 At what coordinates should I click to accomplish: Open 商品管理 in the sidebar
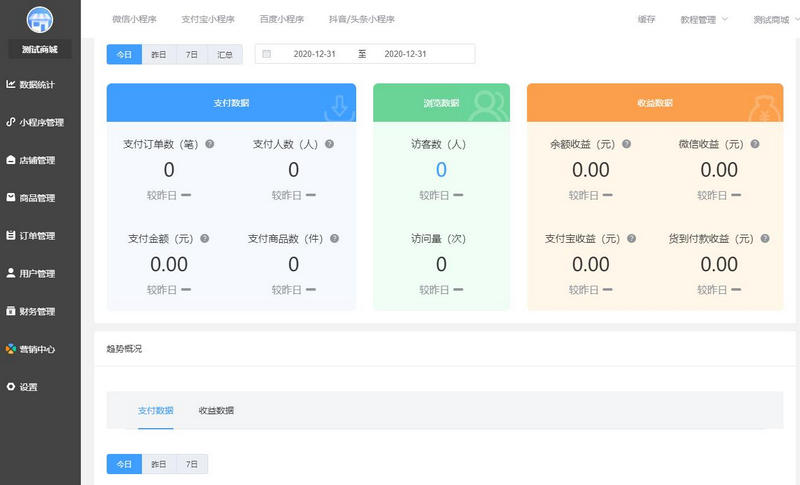(x=37, y=198)
